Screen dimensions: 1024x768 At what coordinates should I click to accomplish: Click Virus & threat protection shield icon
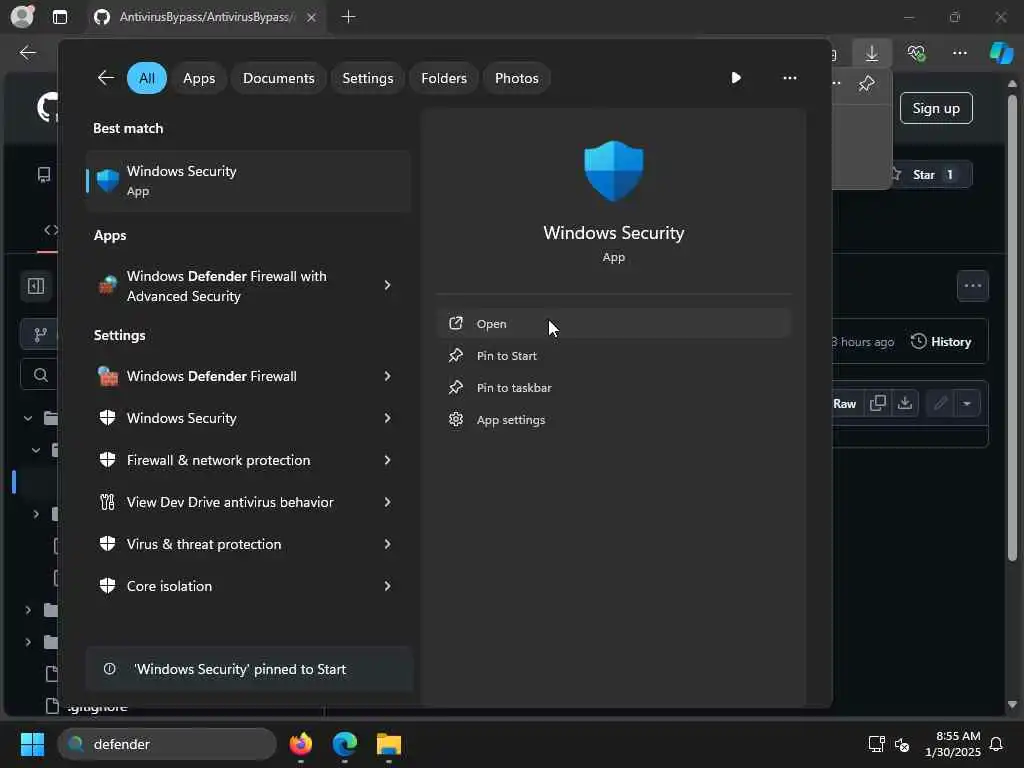108,544
